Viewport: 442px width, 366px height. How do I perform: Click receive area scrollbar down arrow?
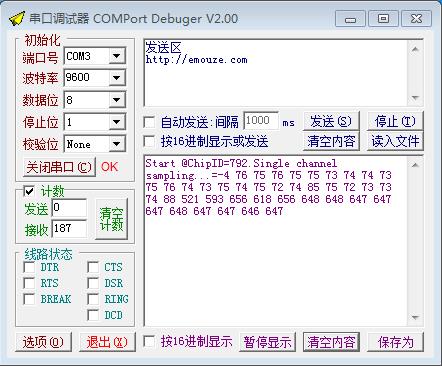pyautogui.click(x=415, y=317)
